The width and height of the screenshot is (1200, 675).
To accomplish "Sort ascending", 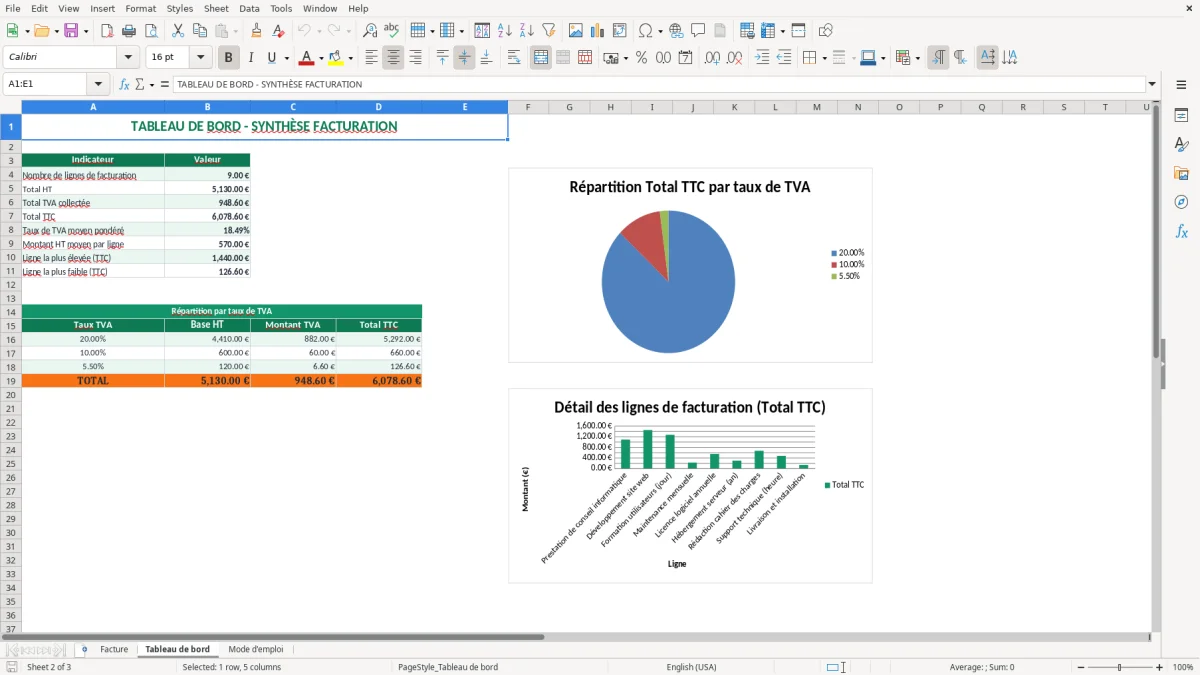I will coord(505,31).
